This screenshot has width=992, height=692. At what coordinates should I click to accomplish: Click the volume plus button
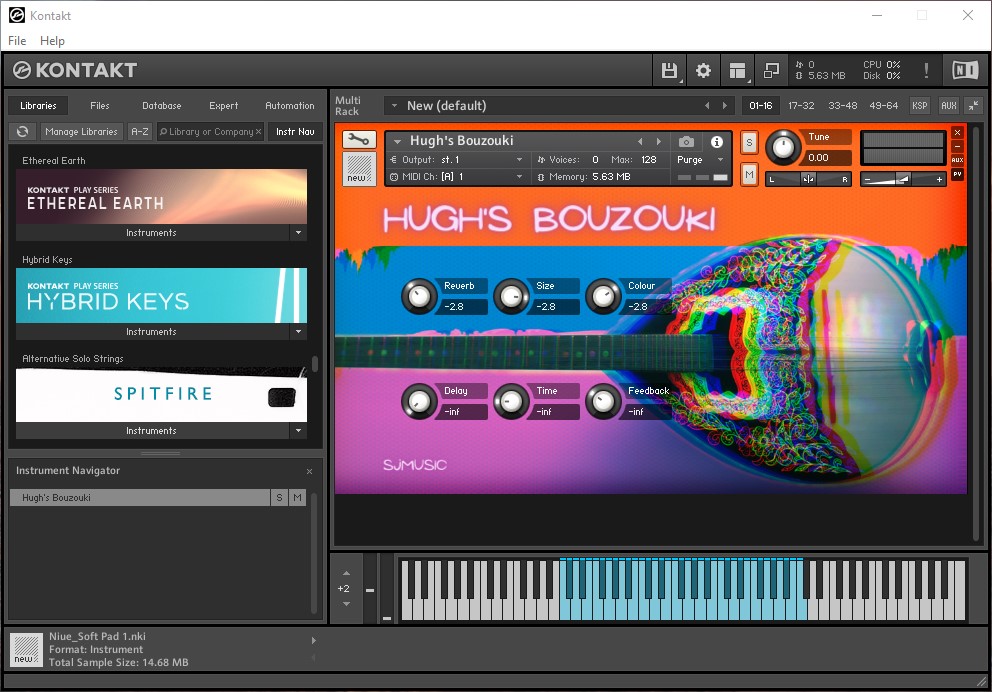tap(939, 180)
